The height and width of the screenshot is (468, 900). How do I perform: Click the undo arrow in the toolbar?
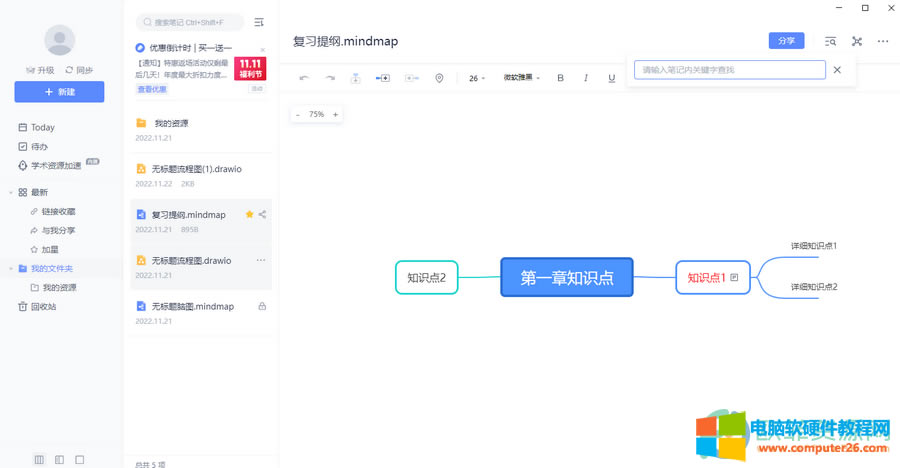coord(304,78)
